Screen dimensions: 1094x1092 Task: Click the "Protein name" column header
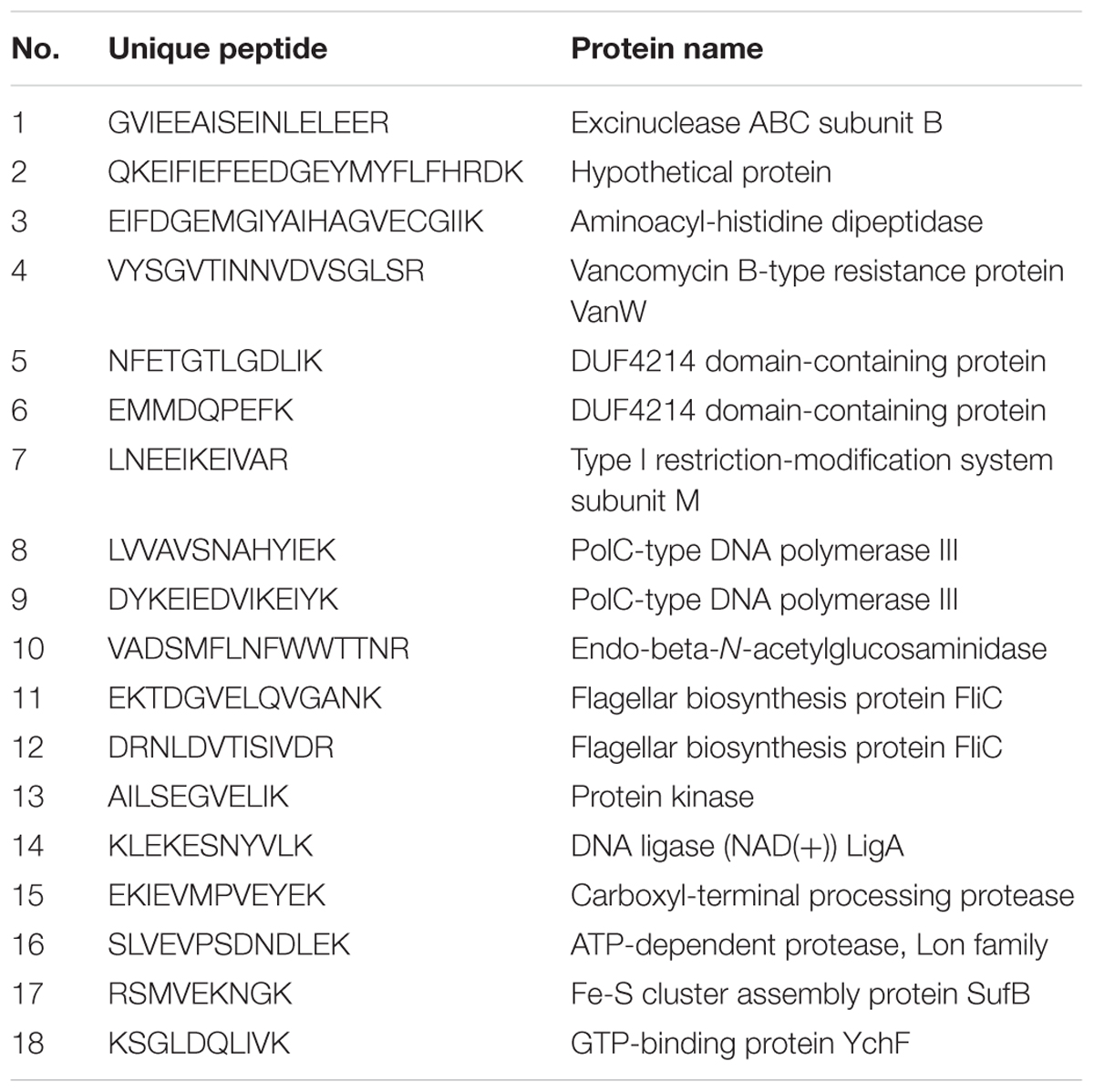click(x=666, y=48)
